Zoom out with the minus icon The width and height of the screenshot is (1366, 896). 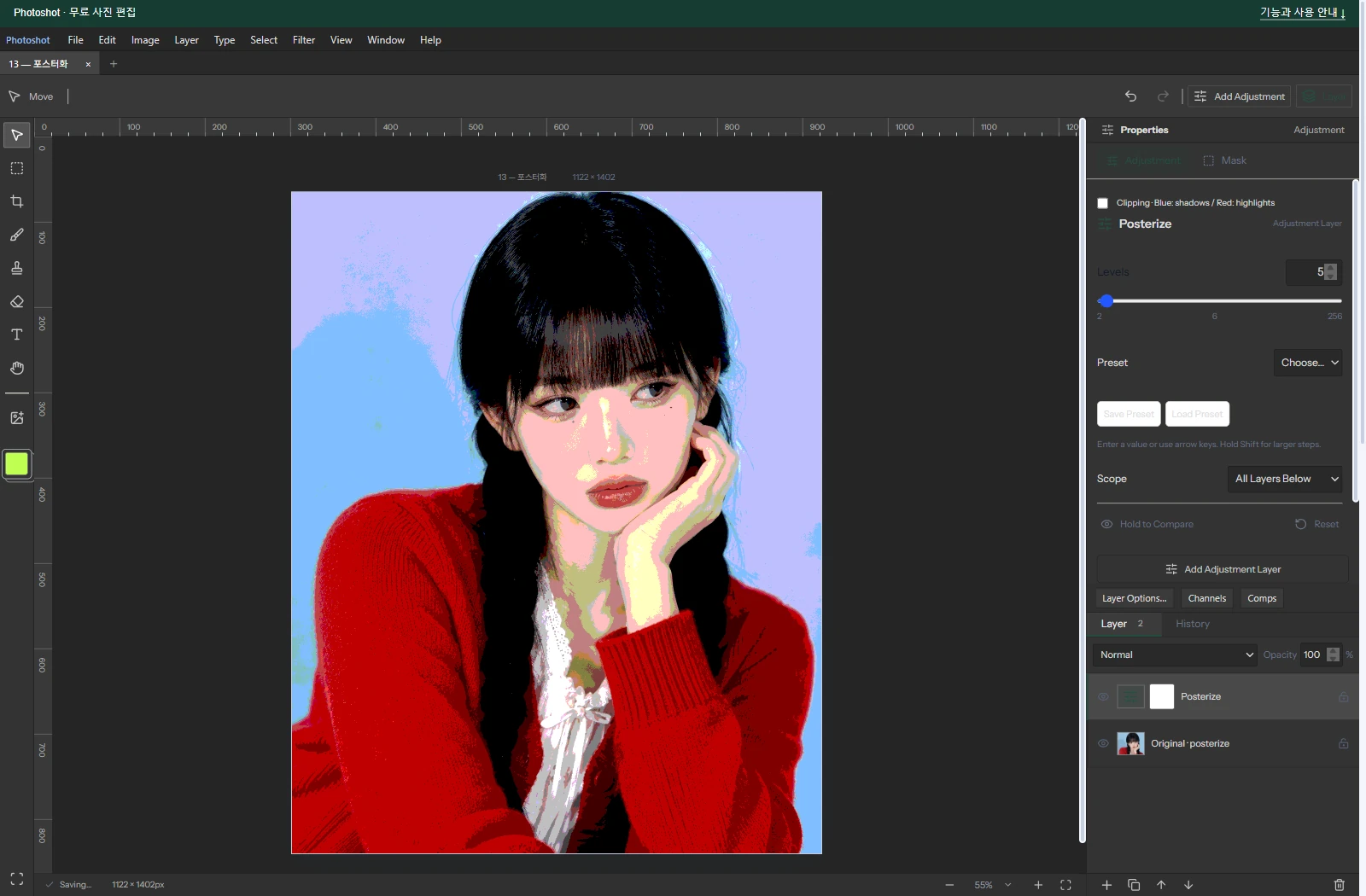949,885
